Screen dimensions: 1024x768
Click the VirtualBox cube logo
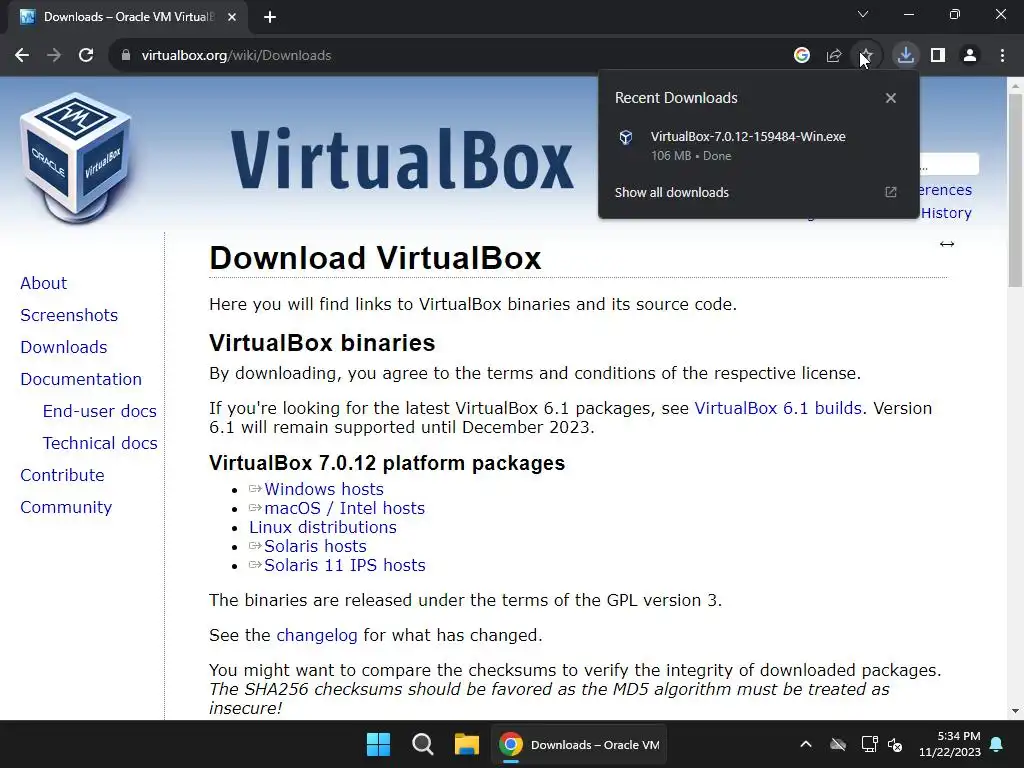pos(76,157)
